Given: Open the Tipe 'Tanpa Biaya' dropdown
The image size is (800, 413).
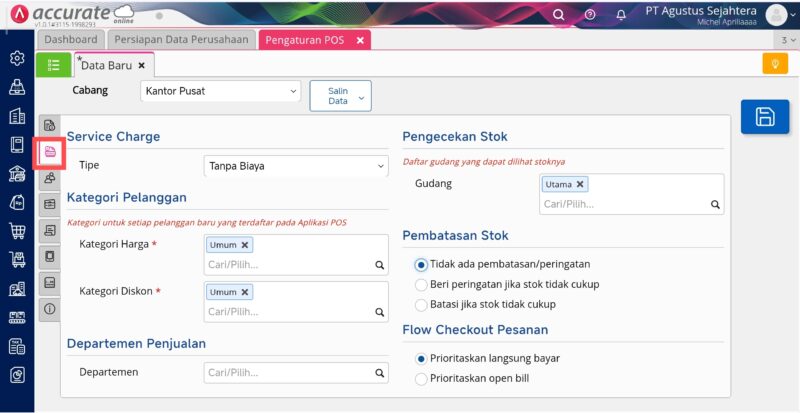Looking at the screenshot, I should click(295, 165).
